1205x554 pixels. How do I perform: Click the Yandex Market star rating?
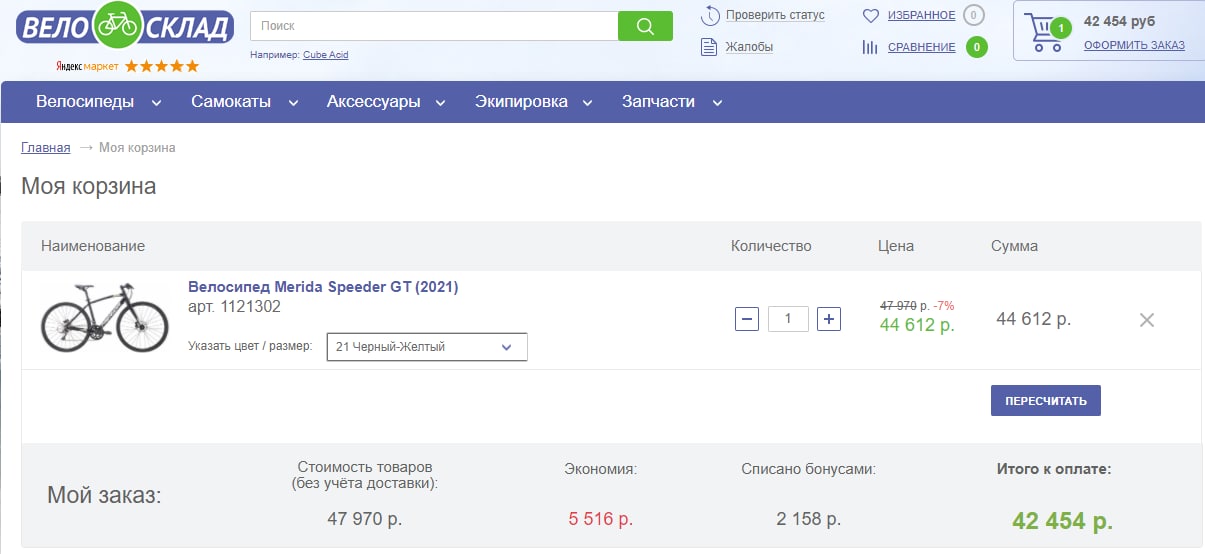(162, 66)
